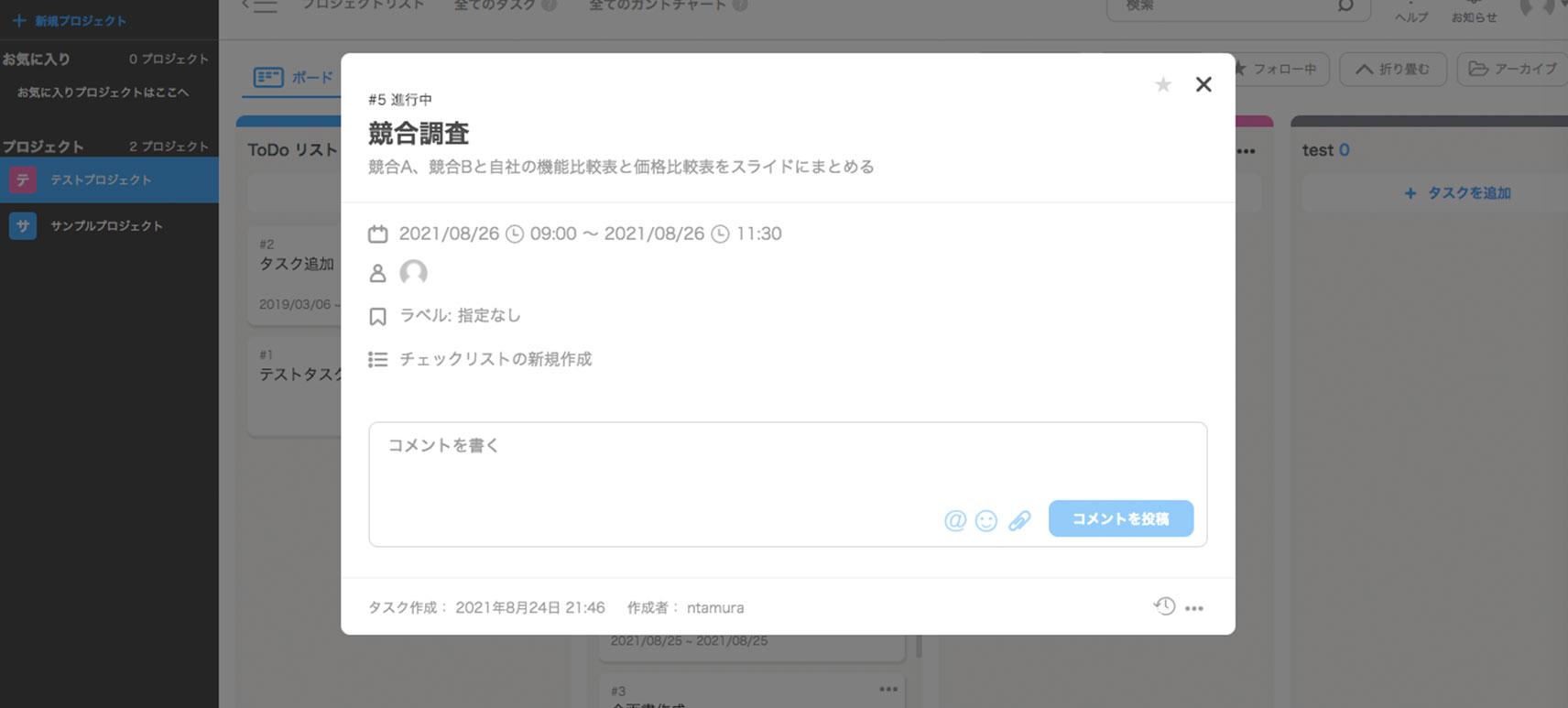Click the search magnifier icon
The height and width of the screenshot is (708, 1568).
(1345, 6)
